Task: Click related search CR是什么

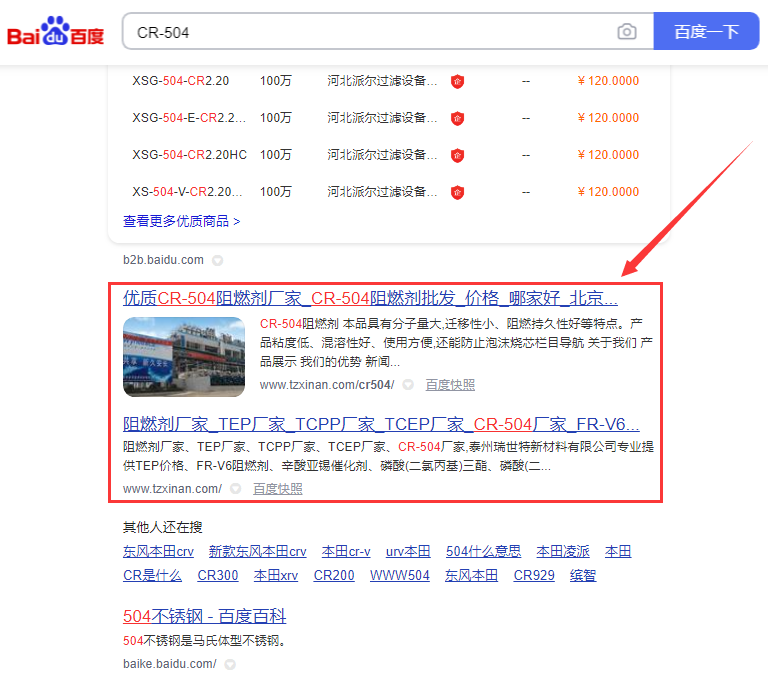Action: [152, 575]
